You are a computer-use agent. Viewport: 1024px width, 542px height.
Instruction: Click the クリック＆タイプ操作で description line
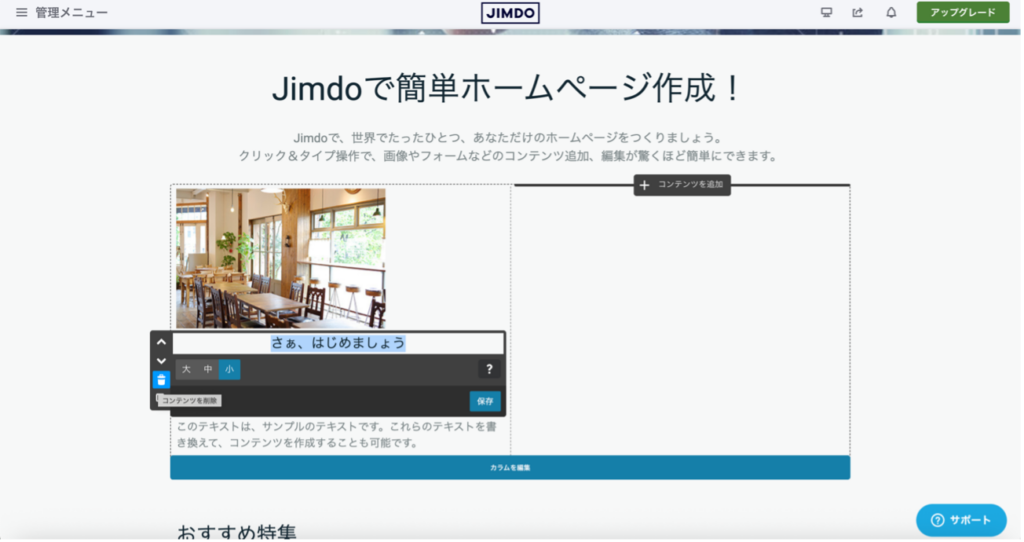[x=509, y=157]
